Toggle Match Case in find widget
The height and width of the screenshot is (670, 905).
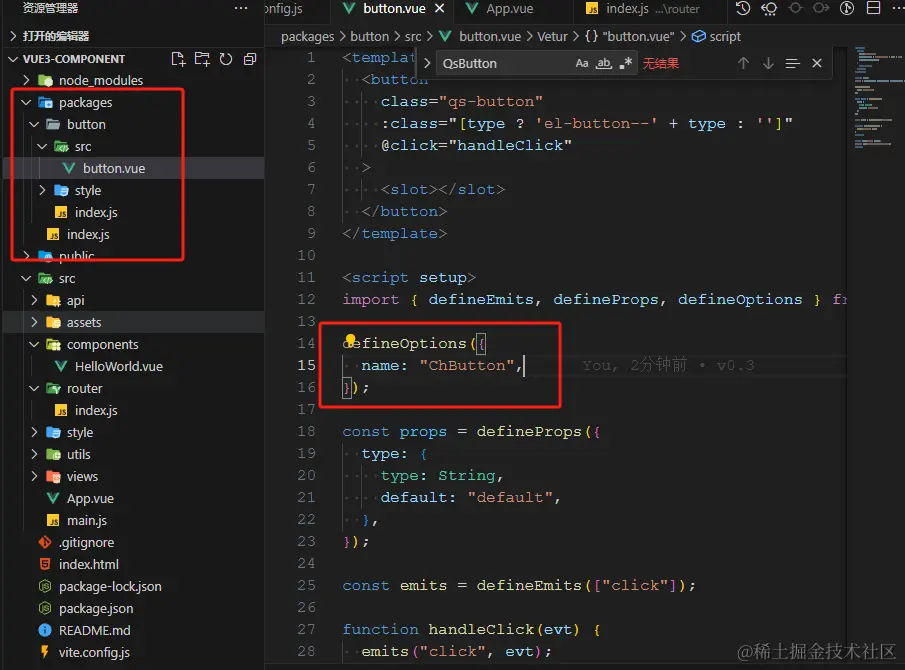point(582,63)
